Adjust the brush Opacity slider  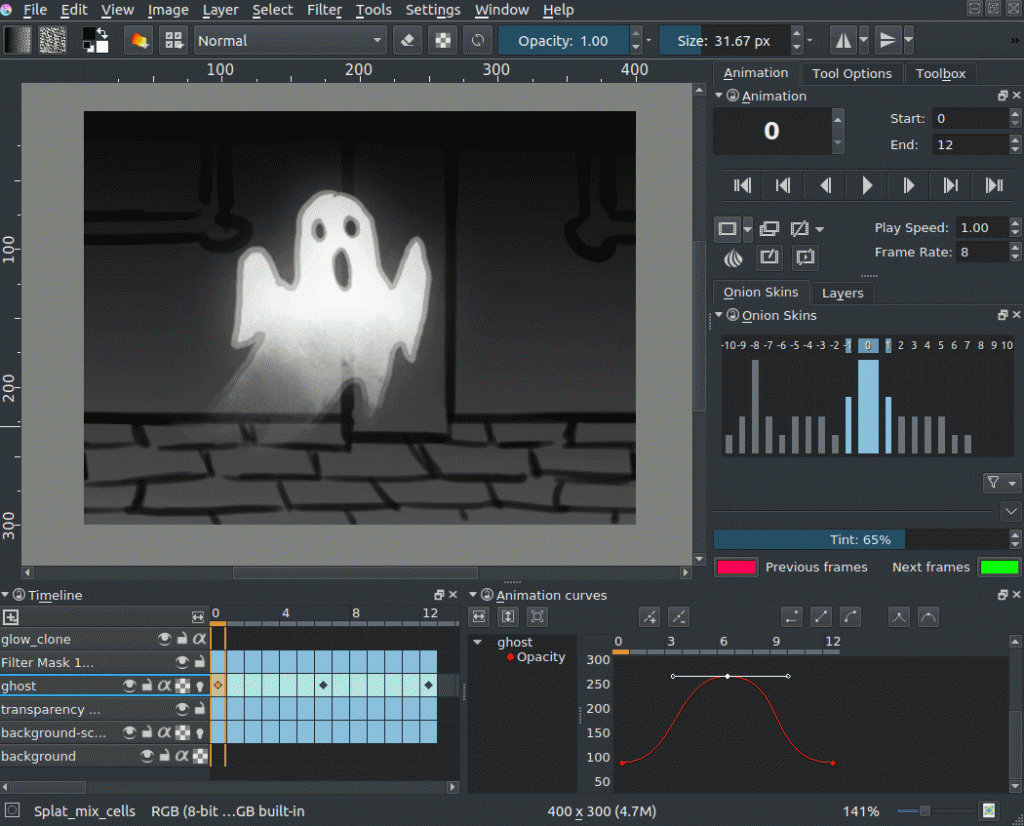(563, 40)
